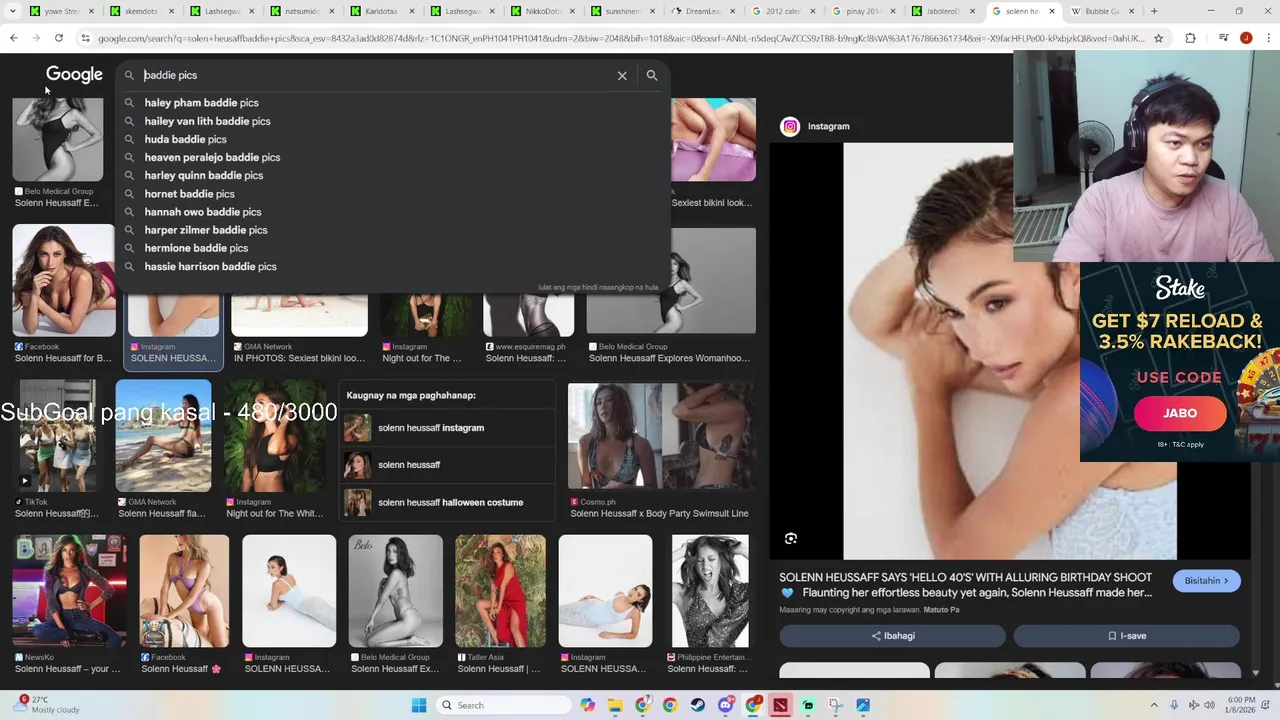Open the Copilot icon in taskbar
Viewport: 1280px width, 720px height.
tap(588, 705)
